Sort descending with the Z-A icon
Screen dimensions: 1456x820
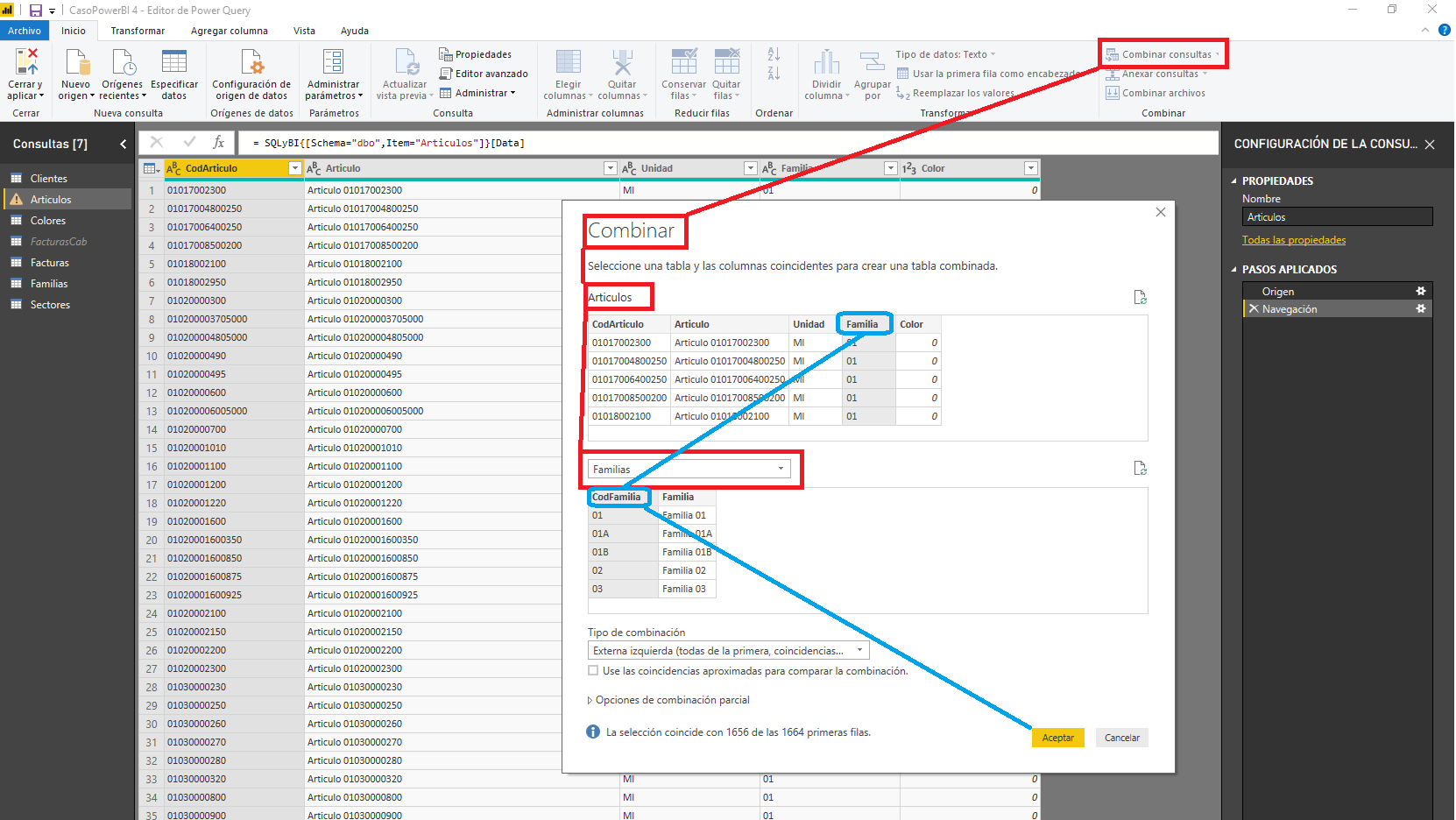pyautogui.click(x=774, y=74)
